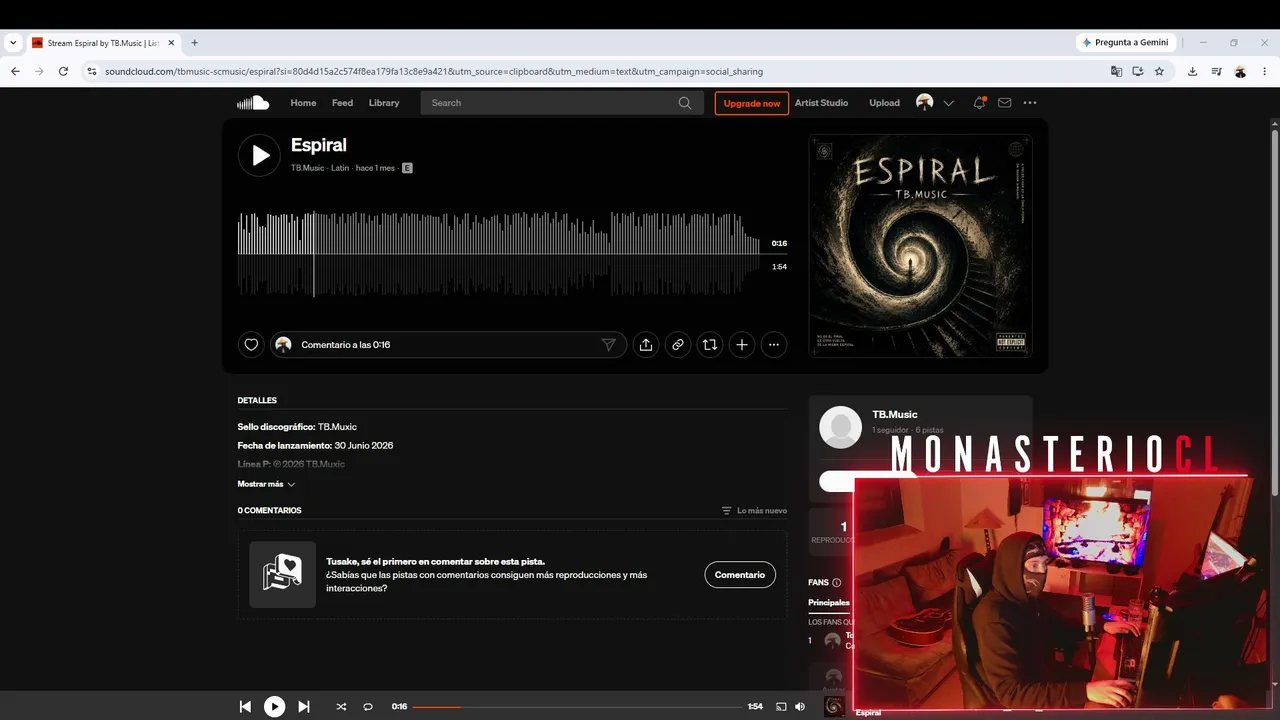Open the messages envelope icon
The width and height of the screenshot is (1280, 720).
point(1005,103)
